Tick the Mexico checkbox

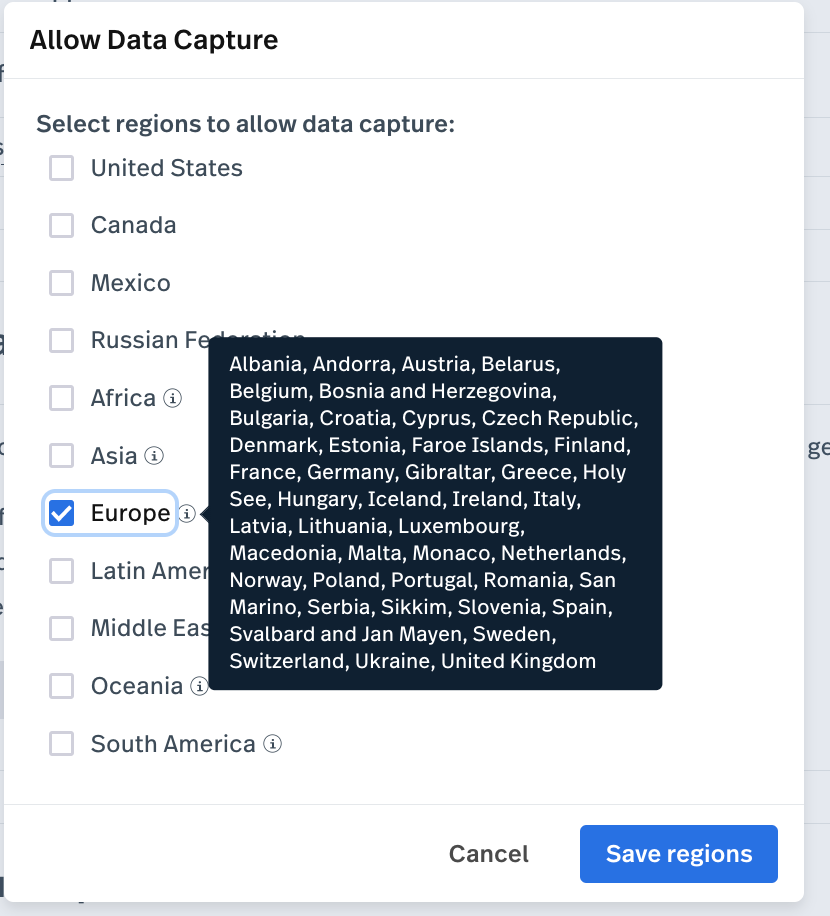coord(61,283)
